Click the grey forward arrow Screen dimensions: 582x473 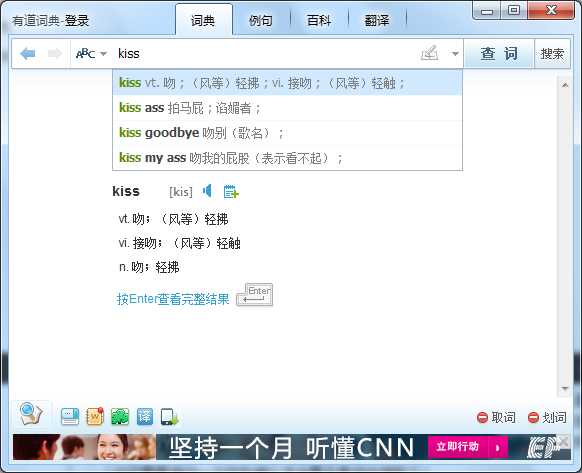coord(55,54)
